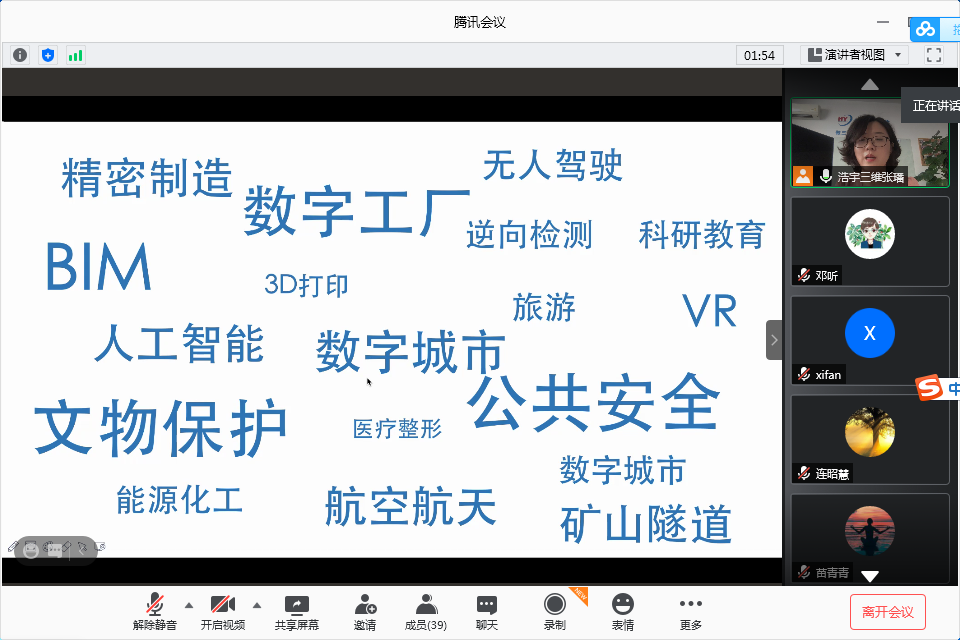Click the blue security shield icon

coord(48,55)
